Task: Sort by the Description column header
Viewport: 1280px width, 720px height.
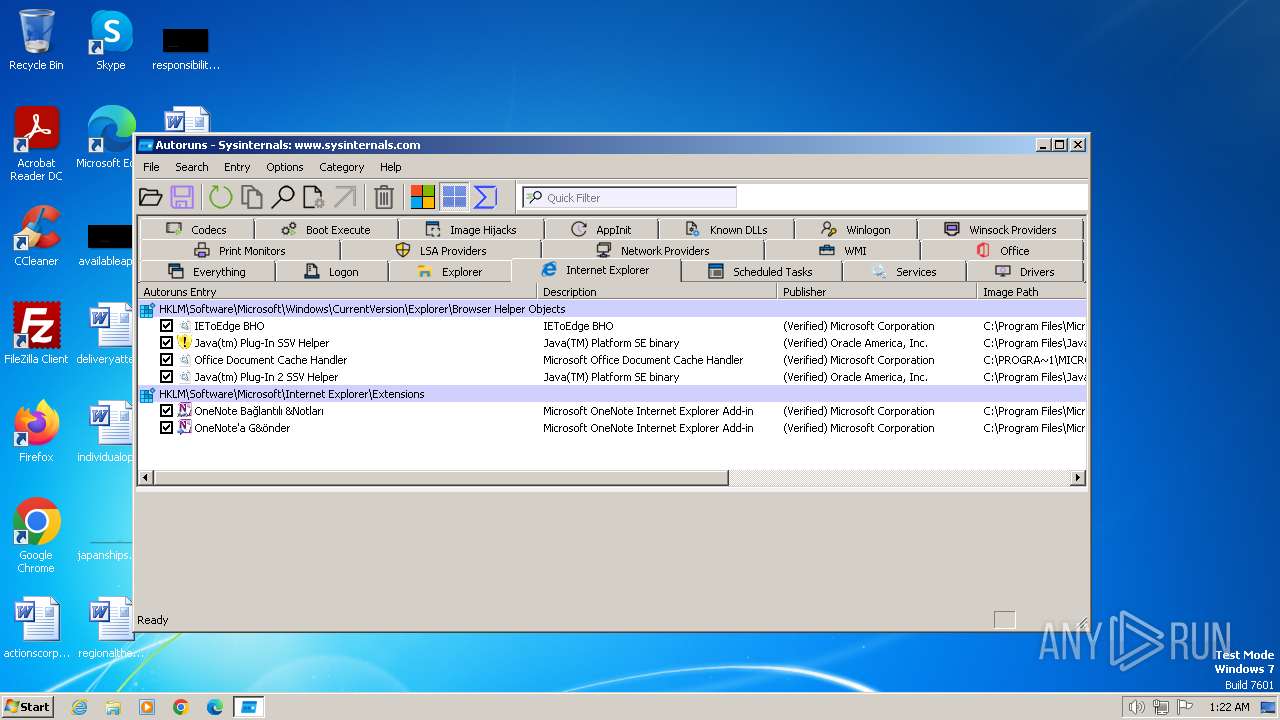Action: tap(657, 292)
